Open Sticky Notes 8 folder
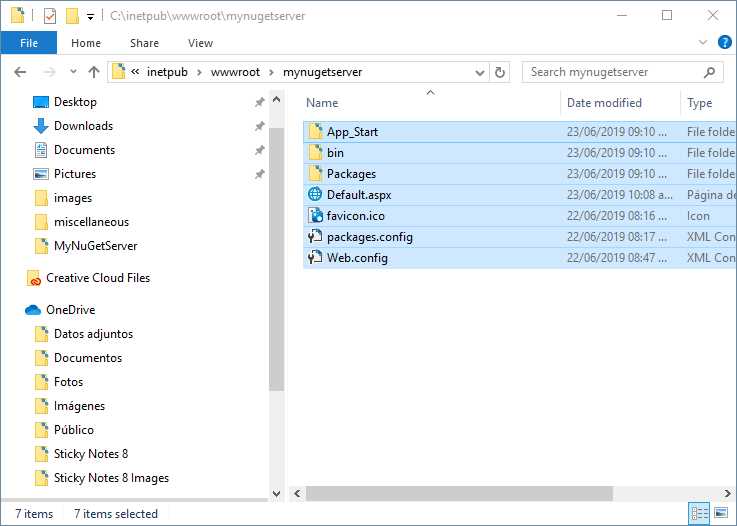This screenshot has width=737, height=526. pos(91,454)
